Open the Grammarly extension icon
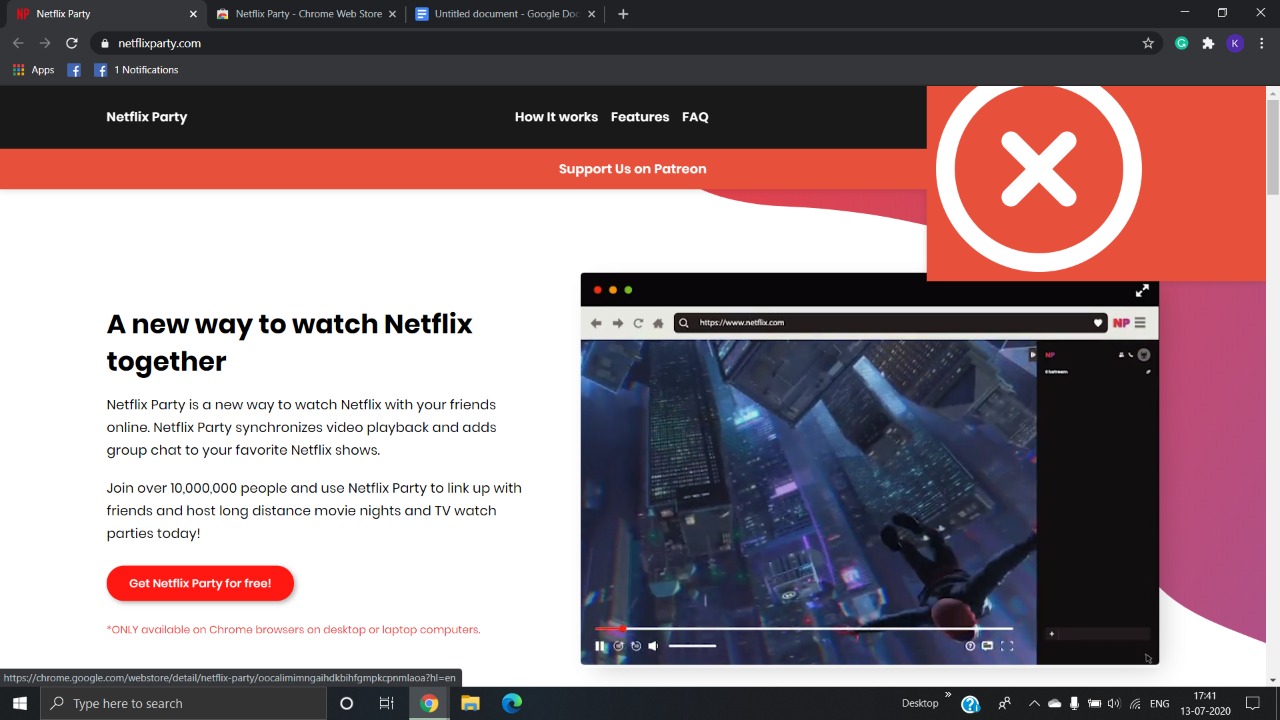 pyautogui.click(x=1182, y=43)
